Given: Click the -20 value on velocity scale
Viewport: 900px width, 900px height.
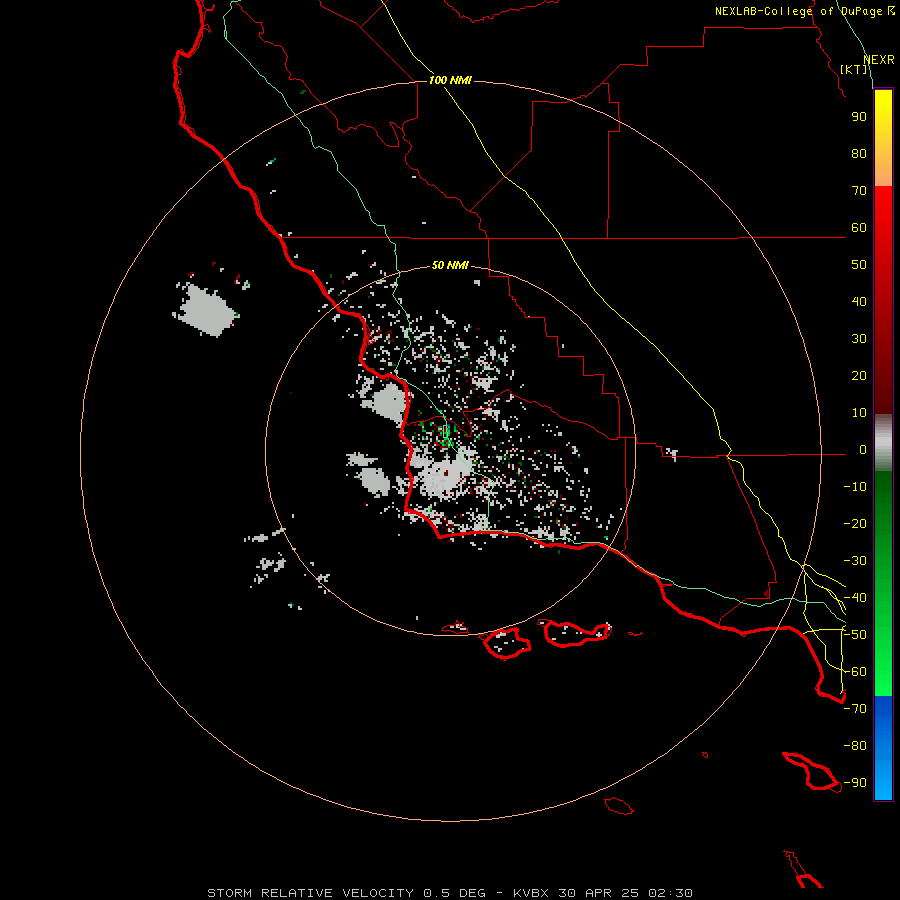Looking at the screenshot, I should coord(855,523).
